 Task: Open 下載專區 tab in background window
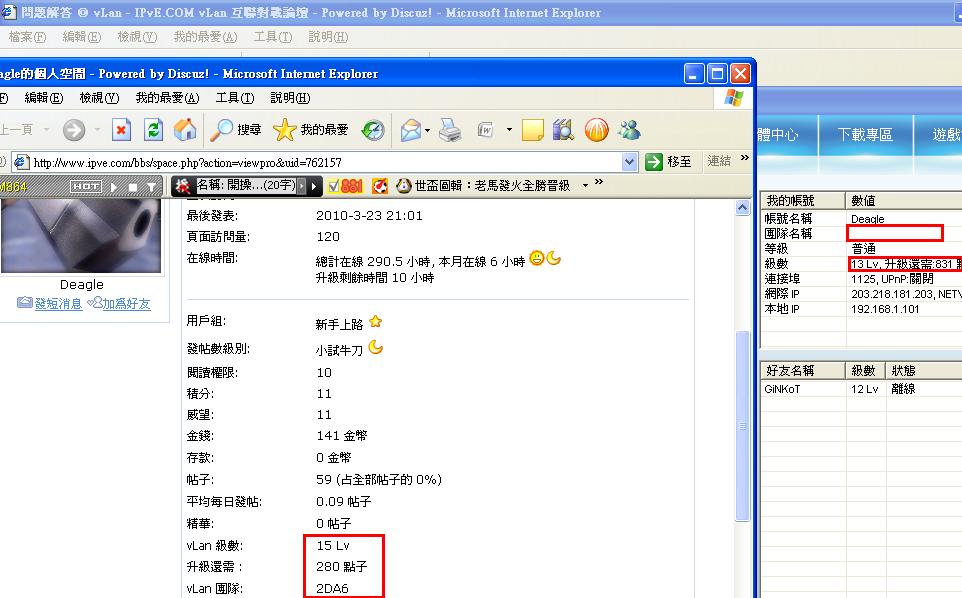866,134
